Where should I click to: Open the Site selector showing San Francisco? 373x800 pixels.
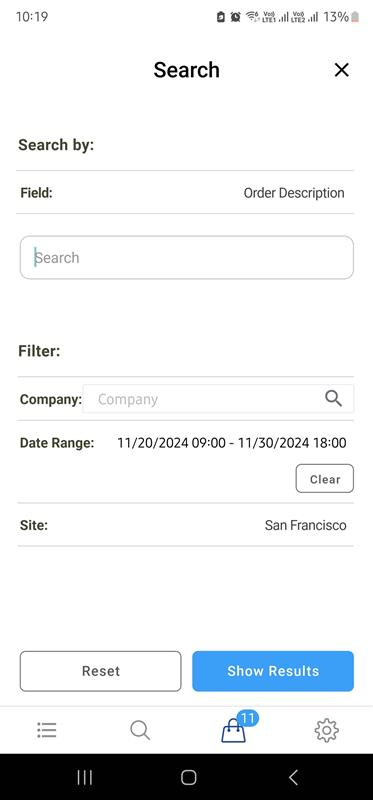pos(186,525)
